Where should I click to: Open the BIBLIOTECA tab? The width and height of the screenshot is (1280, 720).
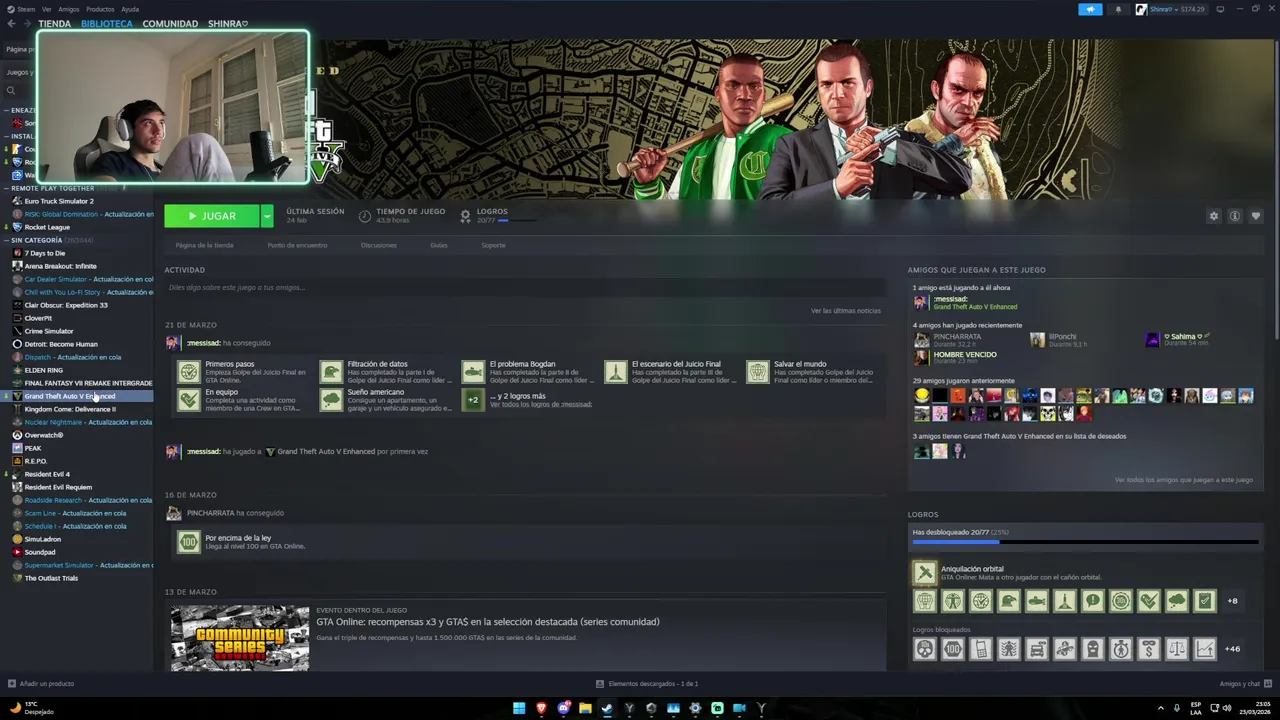tap(107, 23)
